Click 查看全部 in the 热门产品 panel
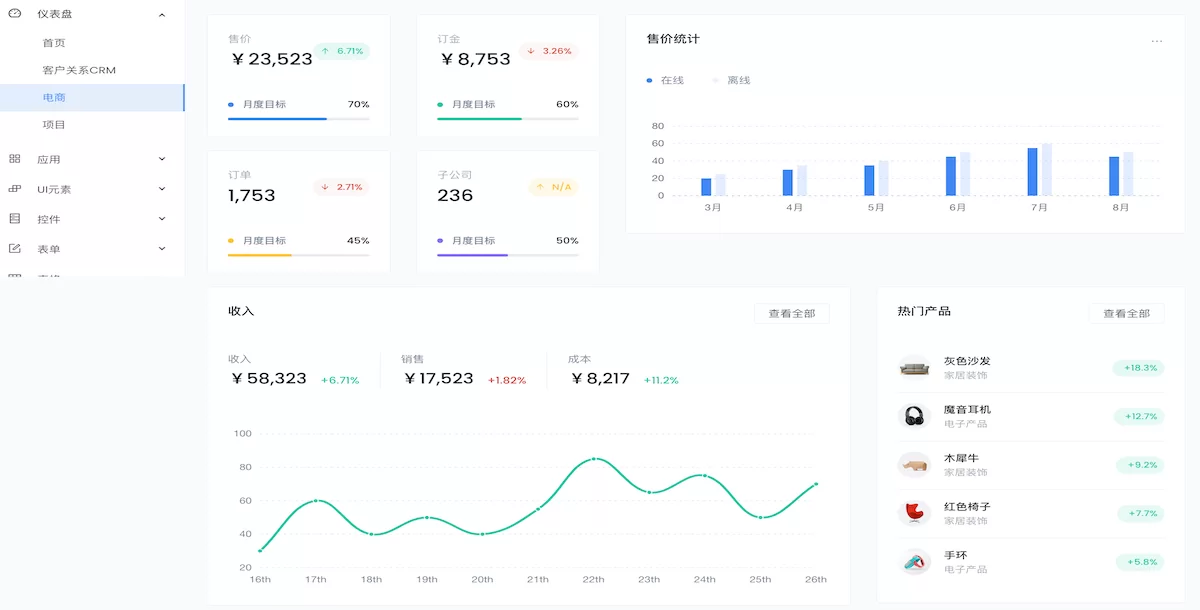1200x610 pixels. 1124,312
